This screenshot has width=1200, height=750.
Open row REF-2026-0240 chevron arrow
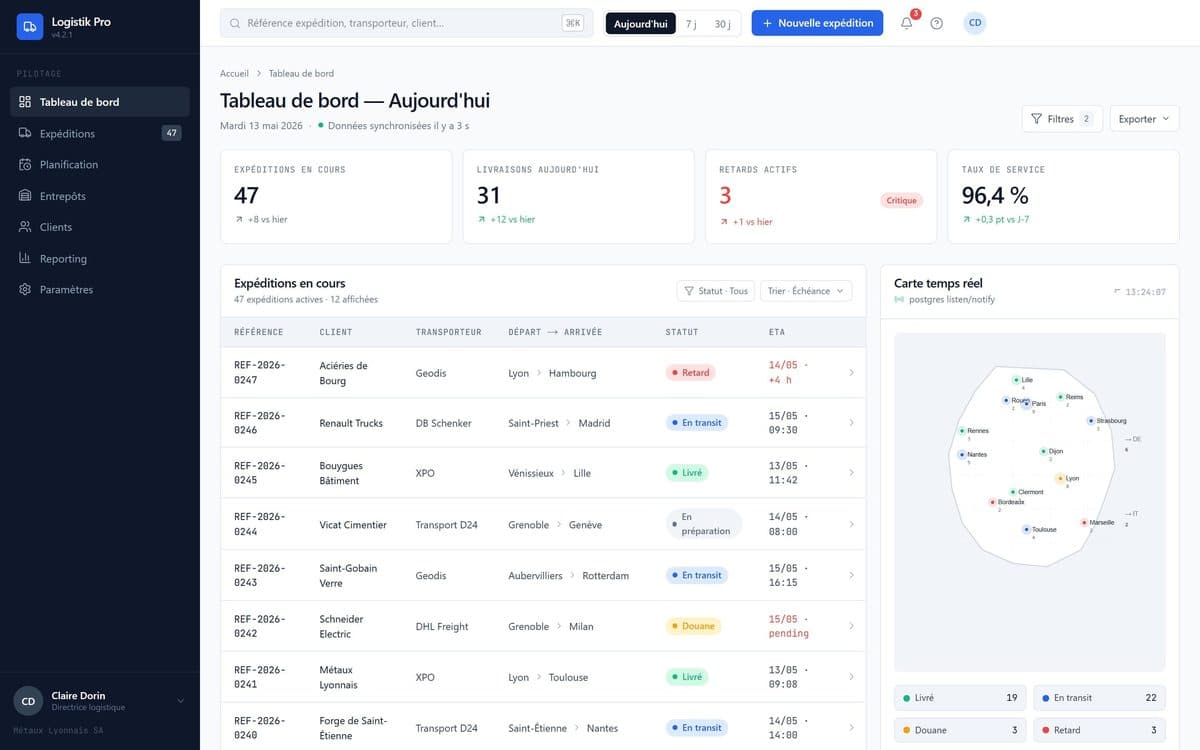851,728
